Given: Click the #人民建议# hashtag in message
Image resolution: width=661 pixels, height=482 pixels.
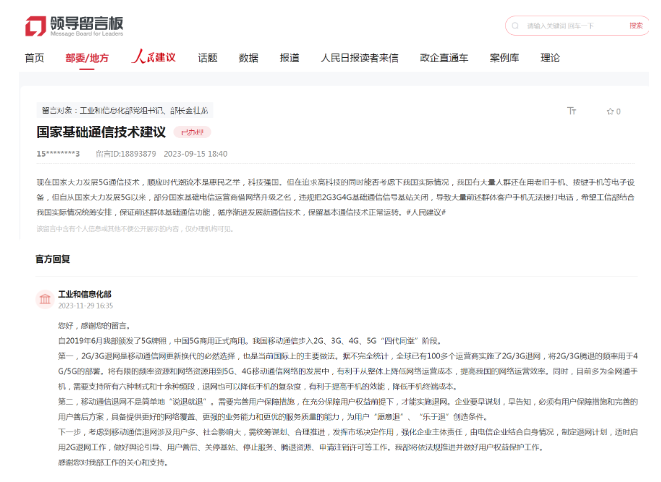Looking at the screenshot, I should [x=426, y=213].
